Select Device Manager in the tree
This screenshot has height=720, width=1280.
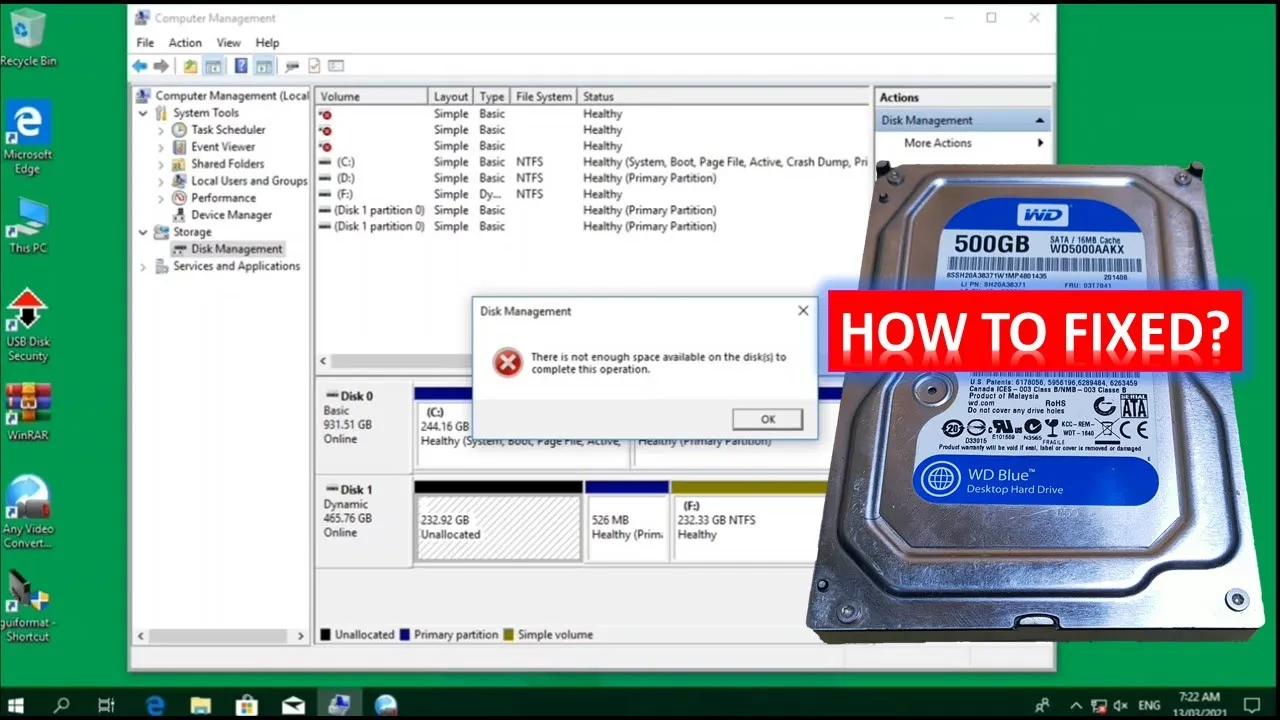click(x=231, y=215)
